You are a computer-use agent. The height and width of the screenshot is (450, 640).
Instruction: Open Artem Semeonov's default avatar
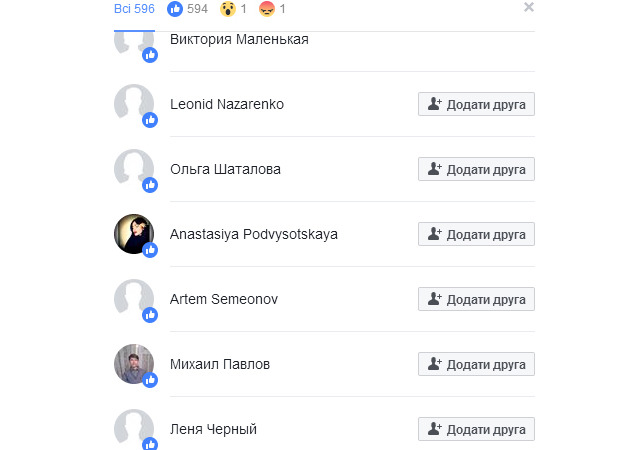134,299
